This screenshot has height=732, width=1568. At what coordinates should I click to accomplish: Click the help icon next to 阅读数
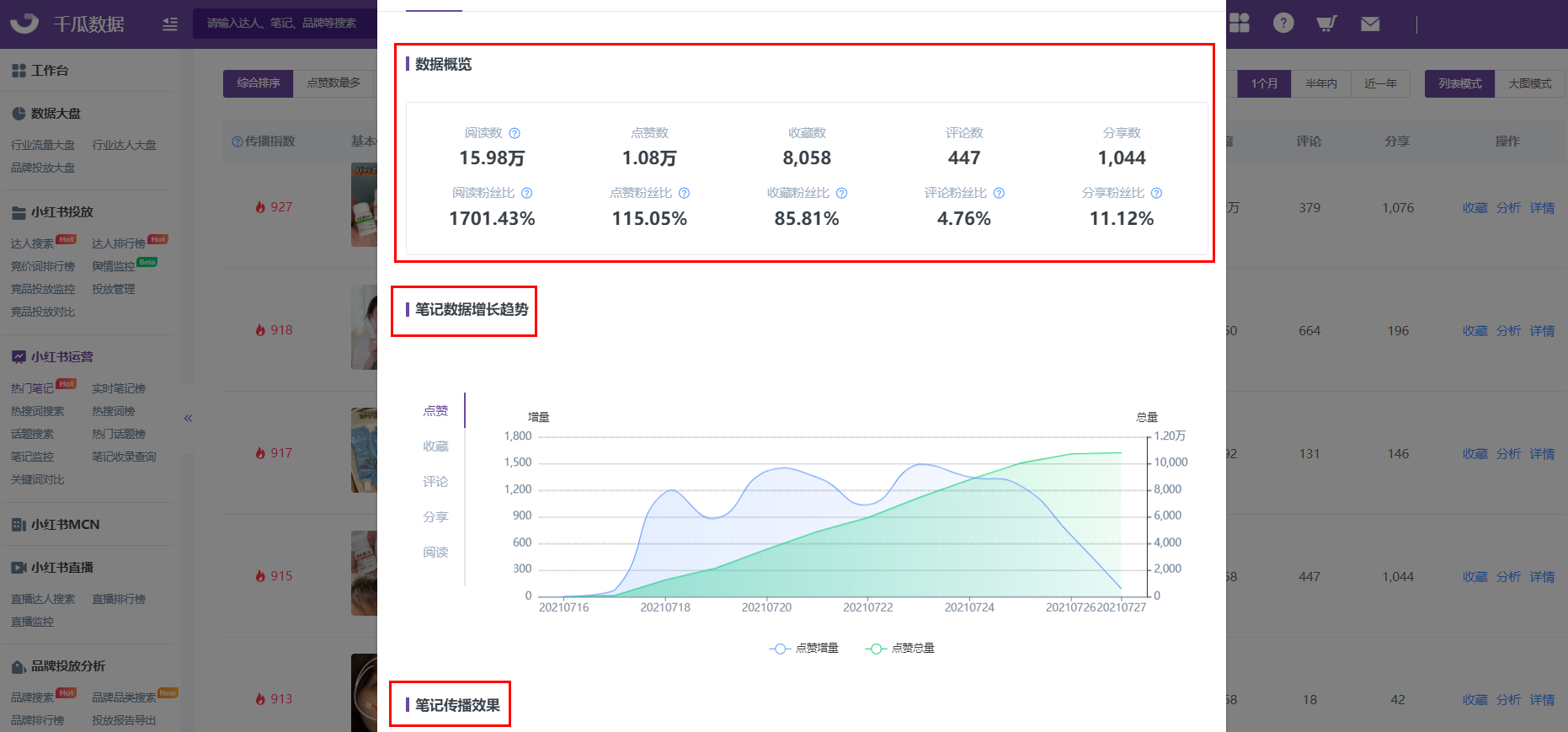coord(515,133)
